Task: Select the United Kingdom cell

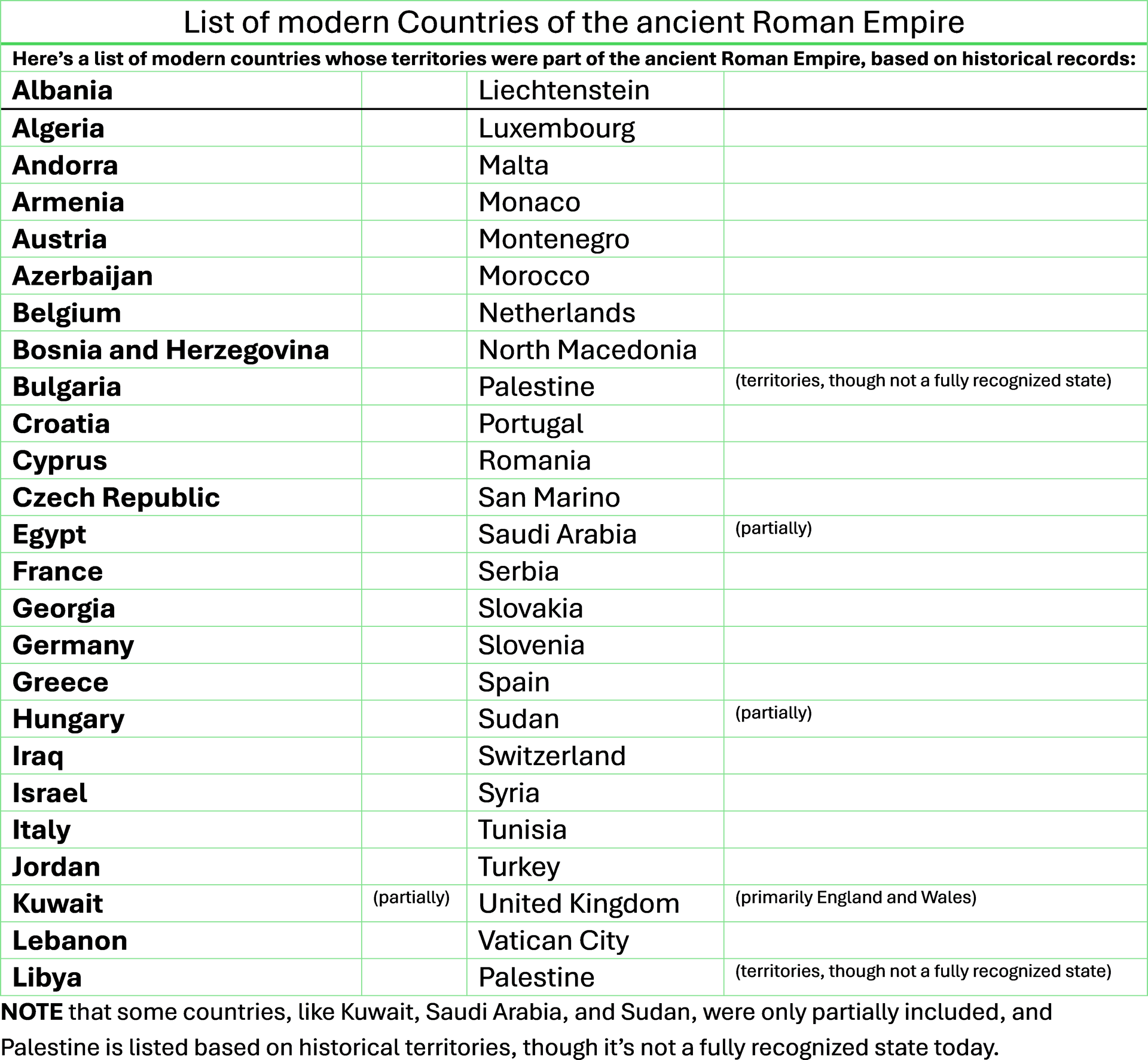Action: (x=579, y=904)
